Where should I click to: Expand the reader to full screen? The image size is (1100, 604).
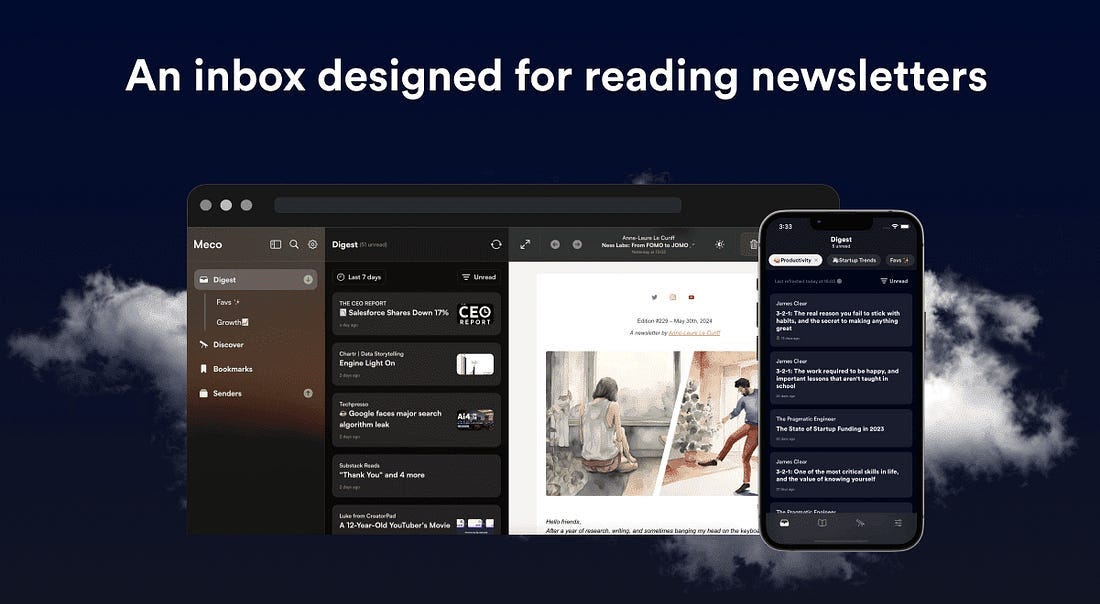coord(525,244)
